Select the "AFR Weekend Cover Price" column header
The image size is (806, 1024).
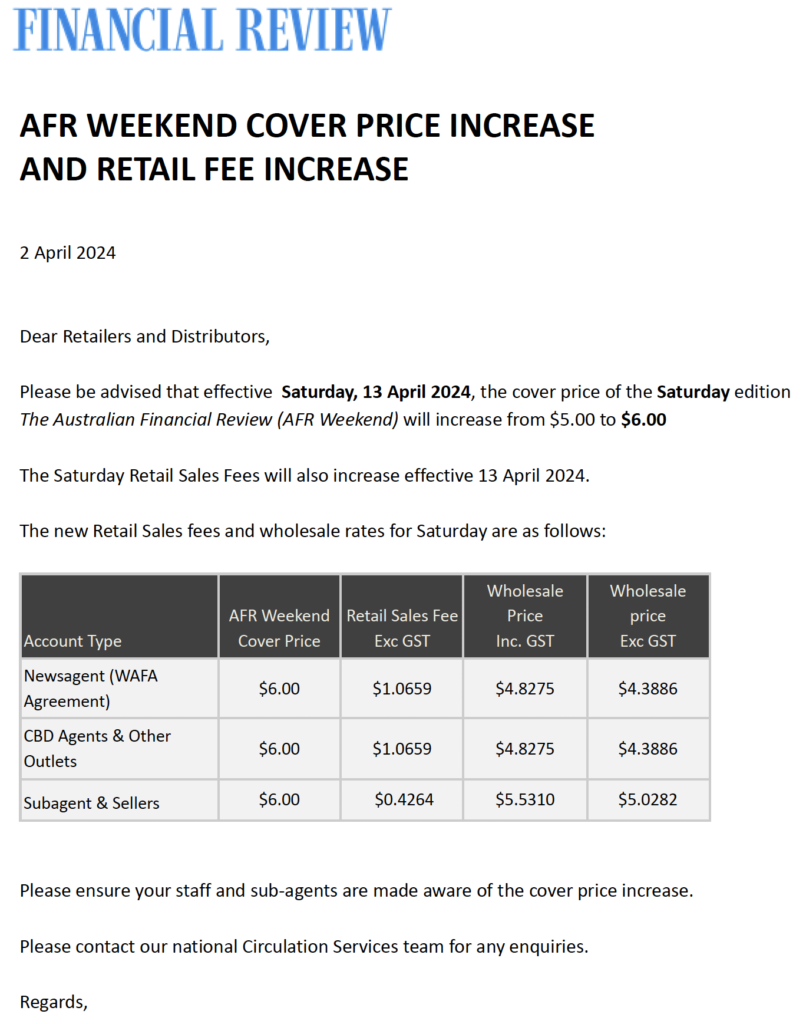click(279, 628)
